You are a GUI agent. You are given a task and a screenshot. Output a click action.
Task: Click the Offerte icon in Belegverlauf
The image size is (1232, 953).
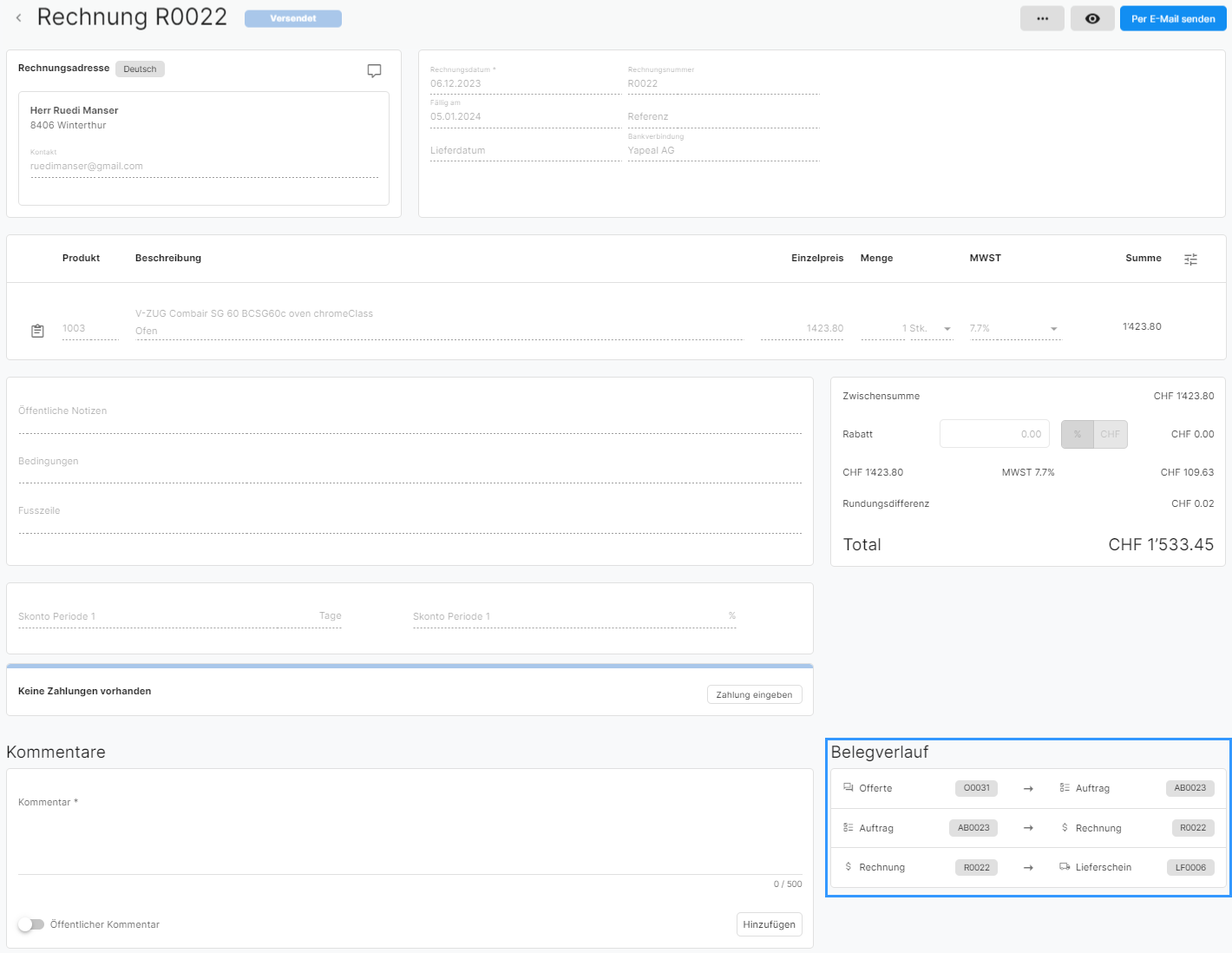coord(849,788)
